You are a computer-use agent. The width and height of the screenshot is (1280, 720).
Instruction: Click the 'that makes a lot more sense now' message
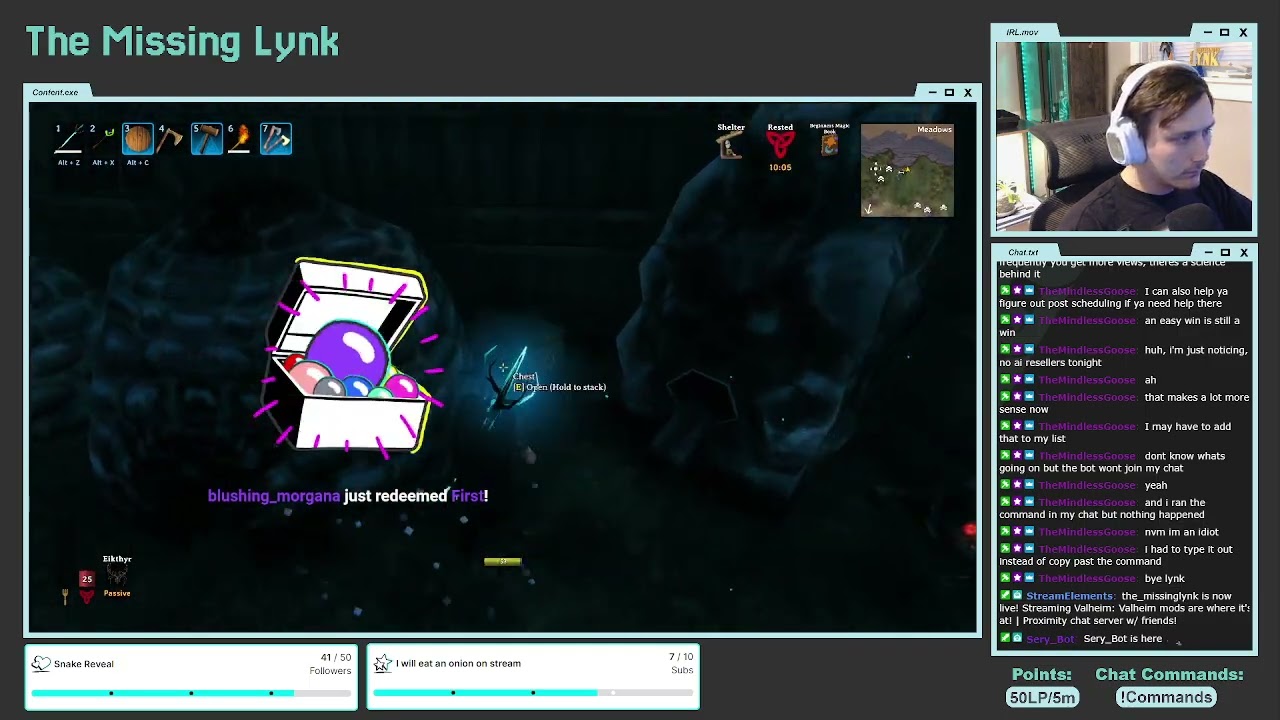coord(1124,403)
